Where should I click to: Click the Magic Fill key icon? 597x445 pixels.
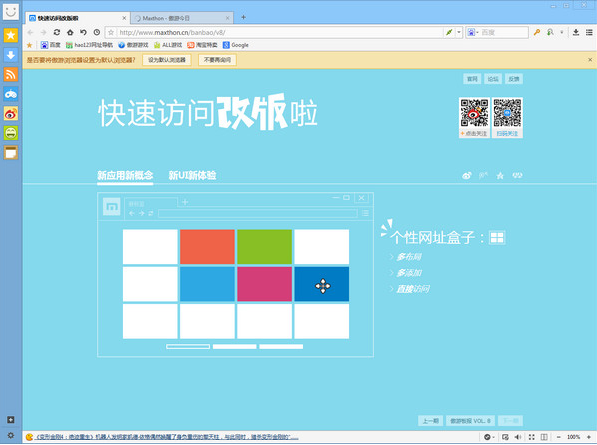537,32
